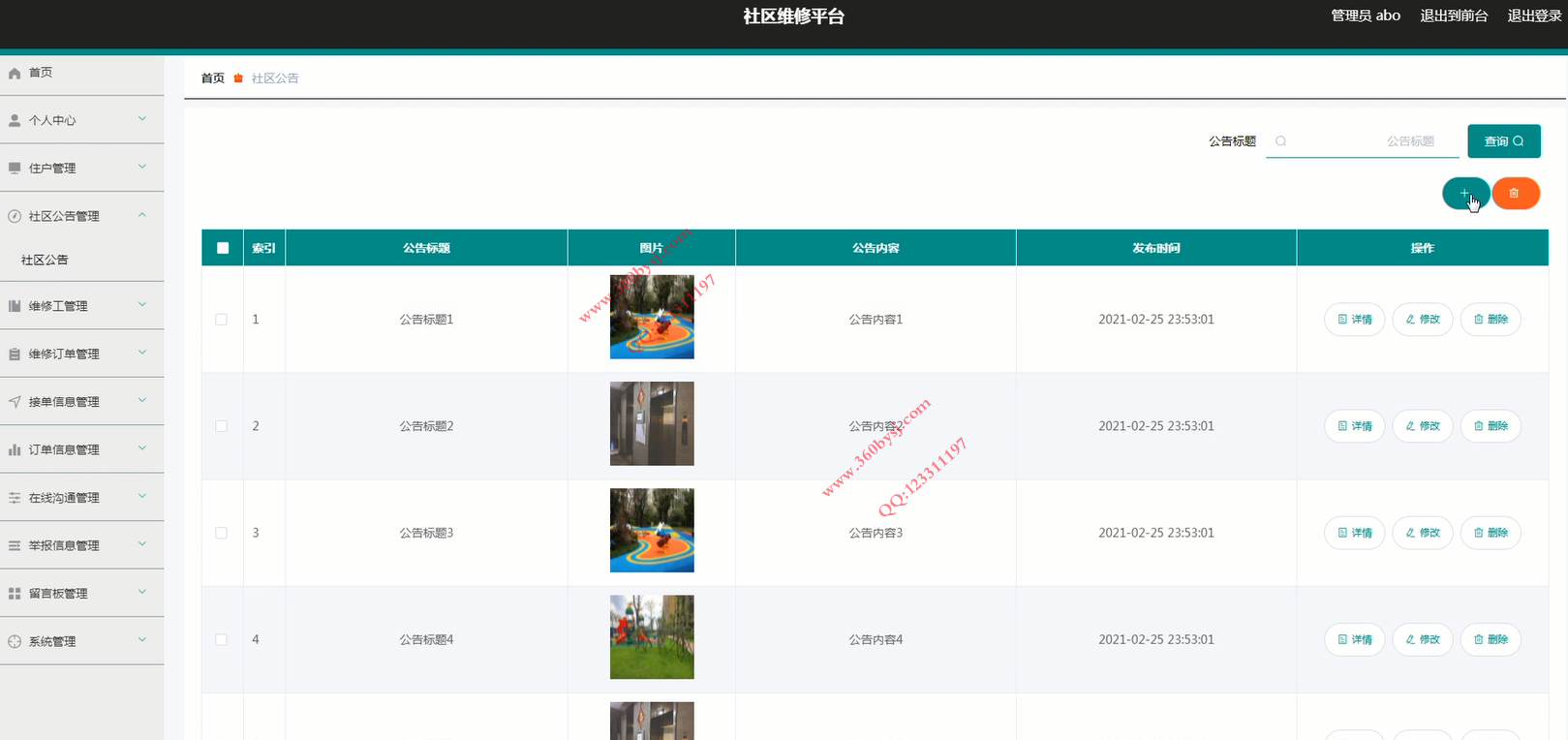The width and height of the screenshot is (1568, 740).
Task: Click the 查询 search button
Action: (x=1504, y=141)
